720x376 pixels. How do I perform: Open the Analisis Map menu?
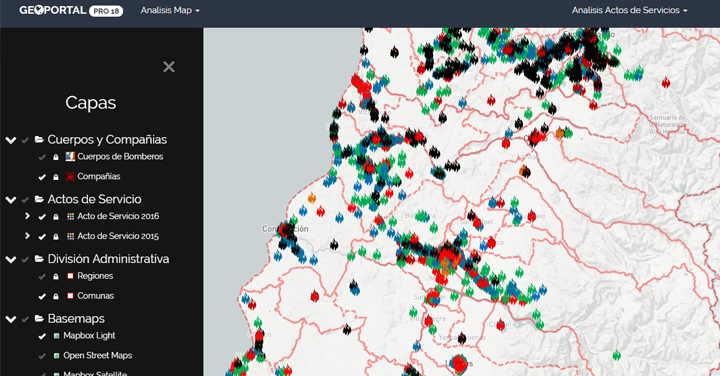point(170,10)
